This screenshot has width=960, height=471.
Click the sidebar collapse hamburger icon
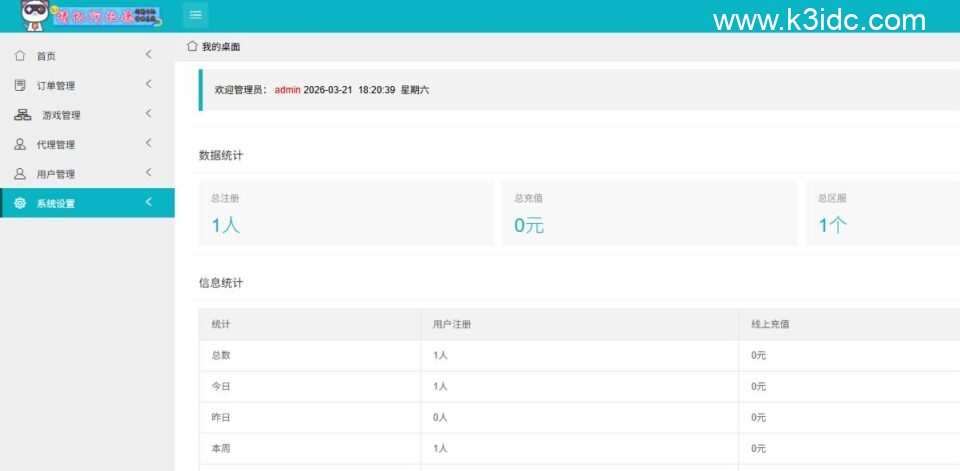(x=196, y=14)
